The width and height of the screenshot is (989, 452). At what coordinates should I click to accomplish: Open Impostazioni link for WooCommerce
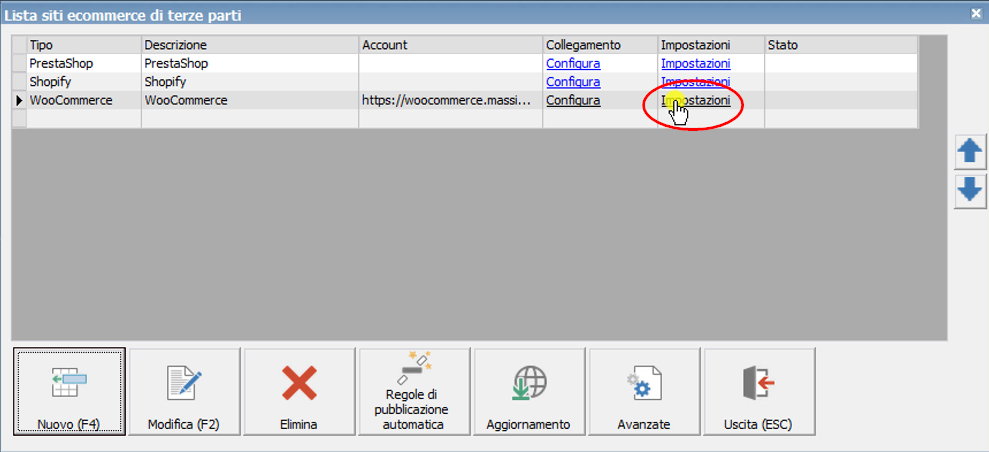coord(696,100)
